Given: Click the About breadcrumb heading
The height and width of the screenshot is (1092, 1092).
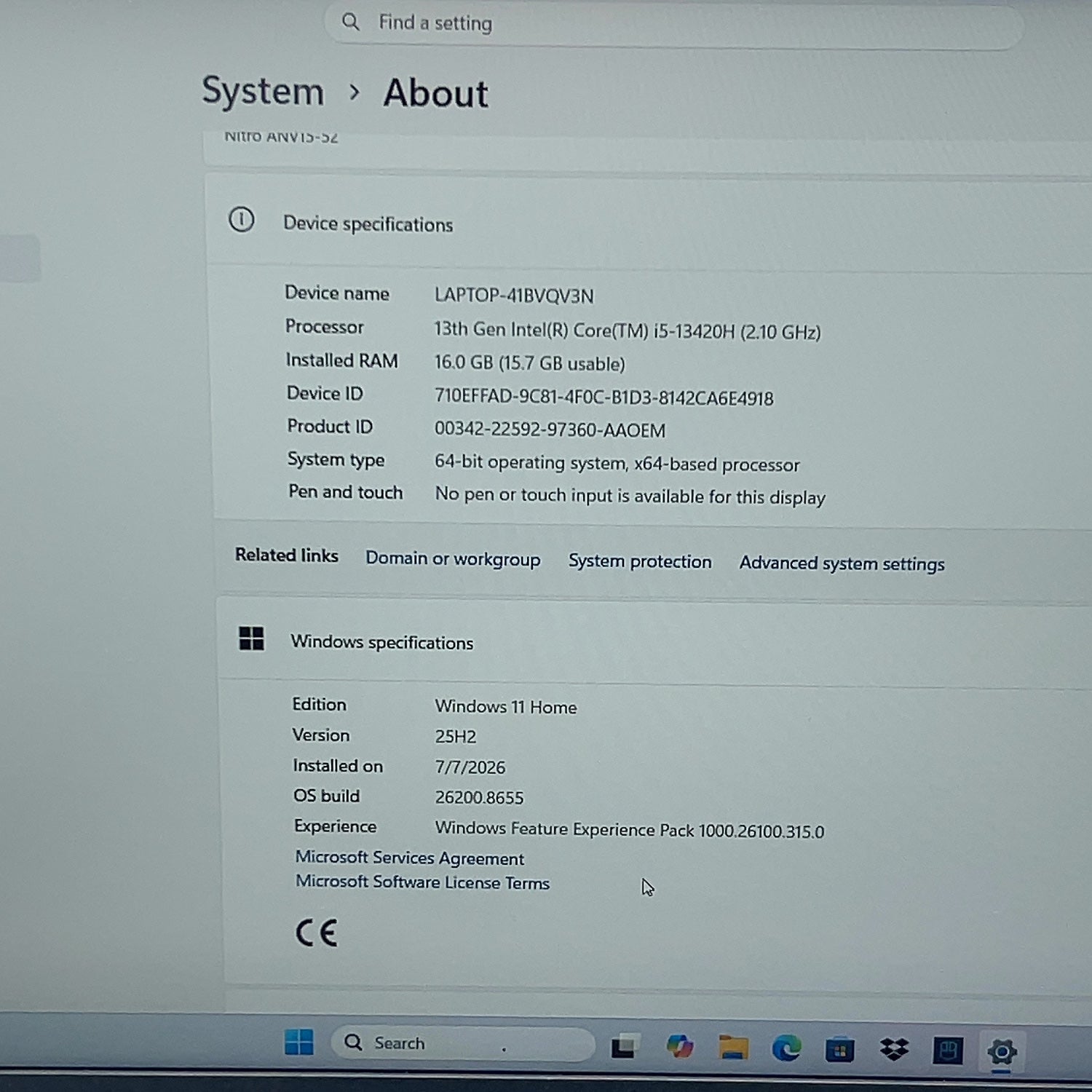Looking at the screenshot, I should click(x=435, y=93).
